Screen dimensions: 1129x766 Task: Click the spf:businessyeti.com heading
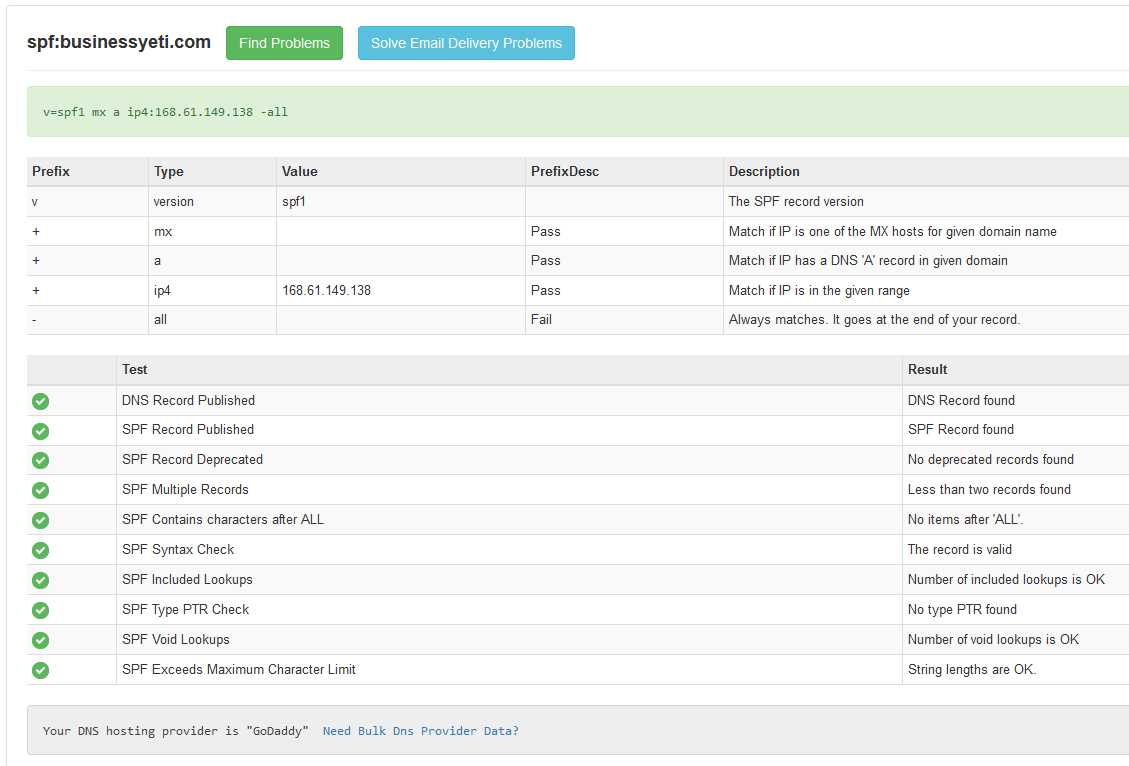coord(119,42)
